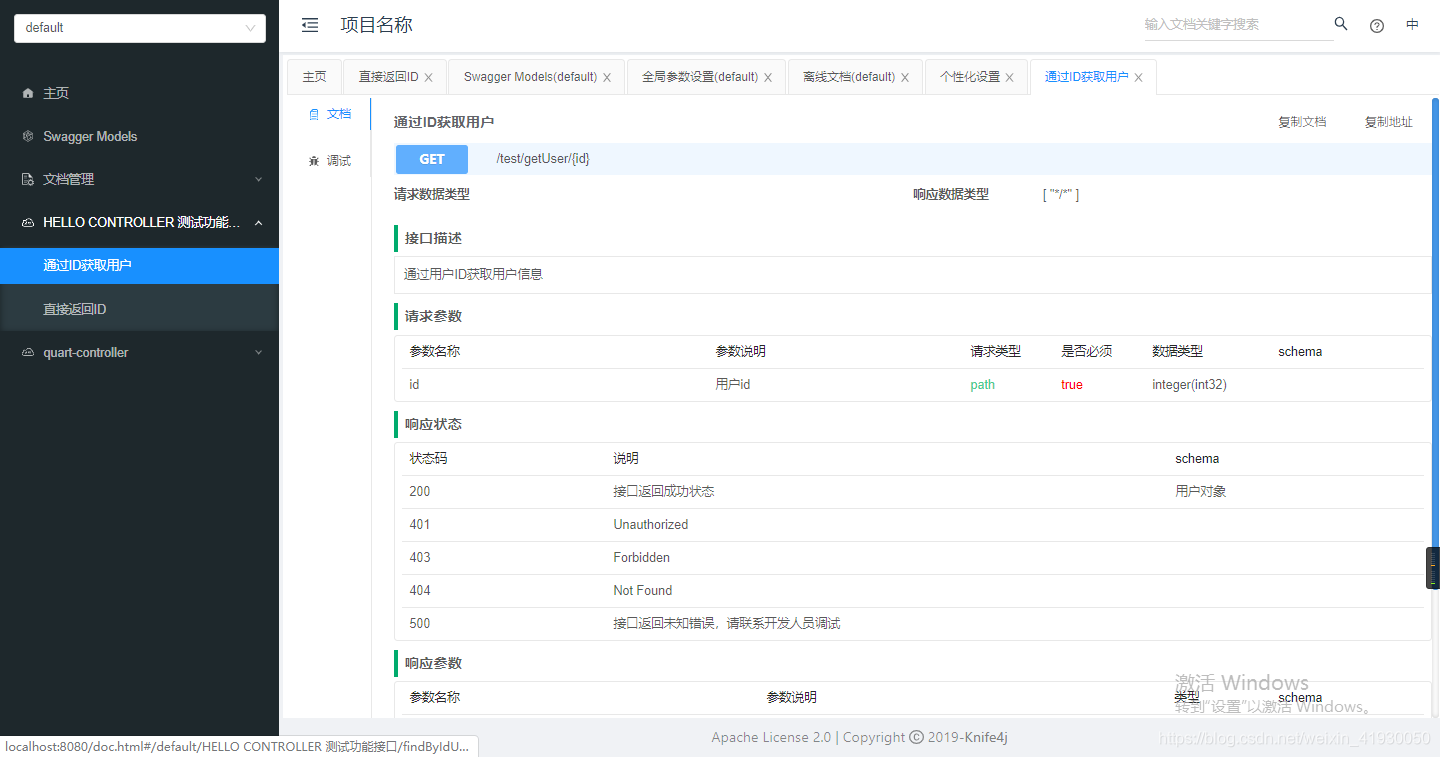Expand the 文档管理 section chevron
Image resolution: width=1440 pixels, height=757 pixels.
tap(259, 179)
